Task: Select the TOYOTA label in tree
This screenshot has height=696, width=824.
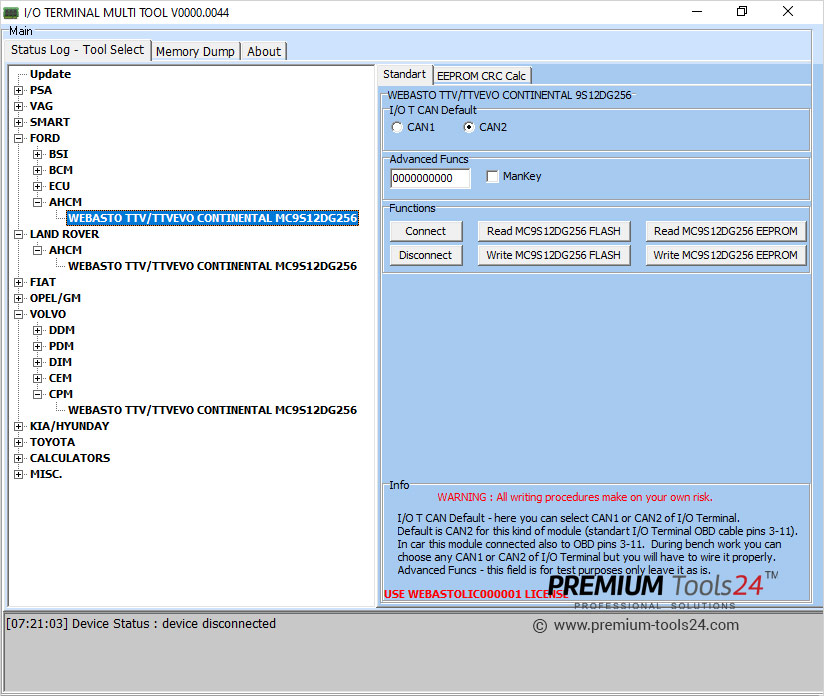Action: 52,443
